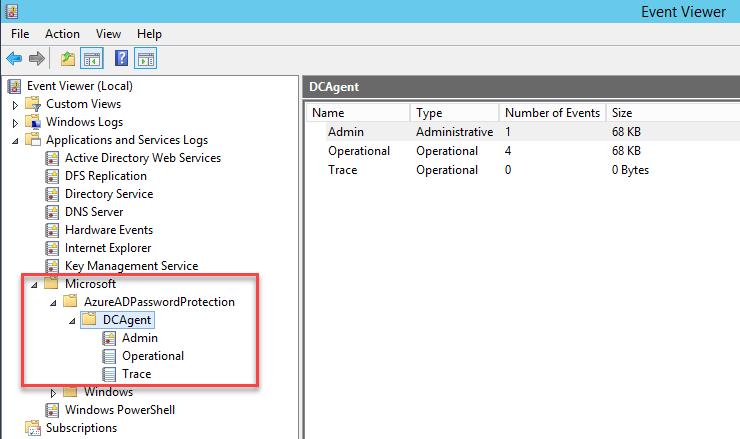The width and height of the screenshot is (740, 439).
Task: Select Key Management Service in tree
Action: tap(132, 266)
